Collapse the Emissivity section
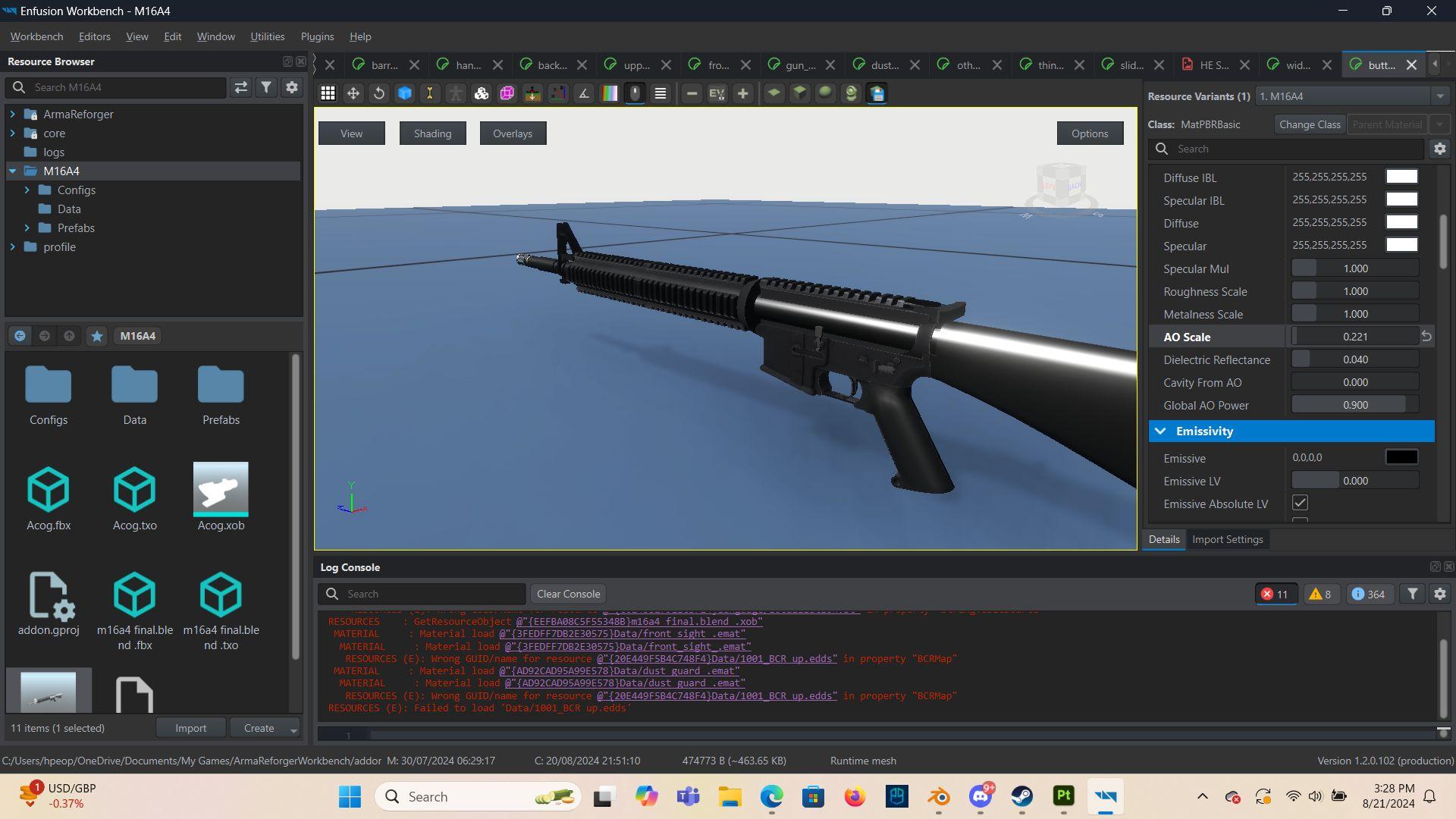The width and height of the screenshot is (1456, 819). 1160,431
